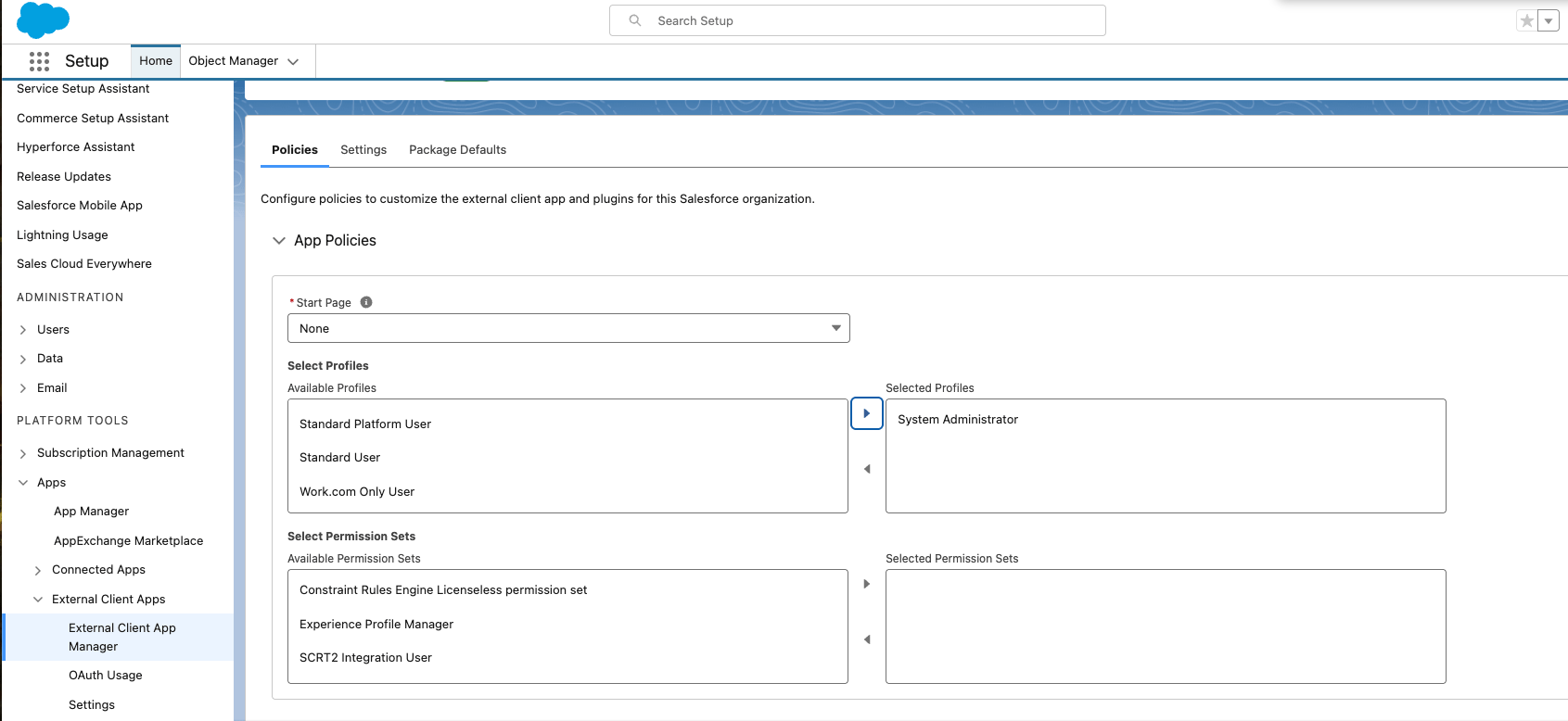This screenshot has width=1568, height=721.
Task: Click the favorites star icon
Action: pos(1526,20)
